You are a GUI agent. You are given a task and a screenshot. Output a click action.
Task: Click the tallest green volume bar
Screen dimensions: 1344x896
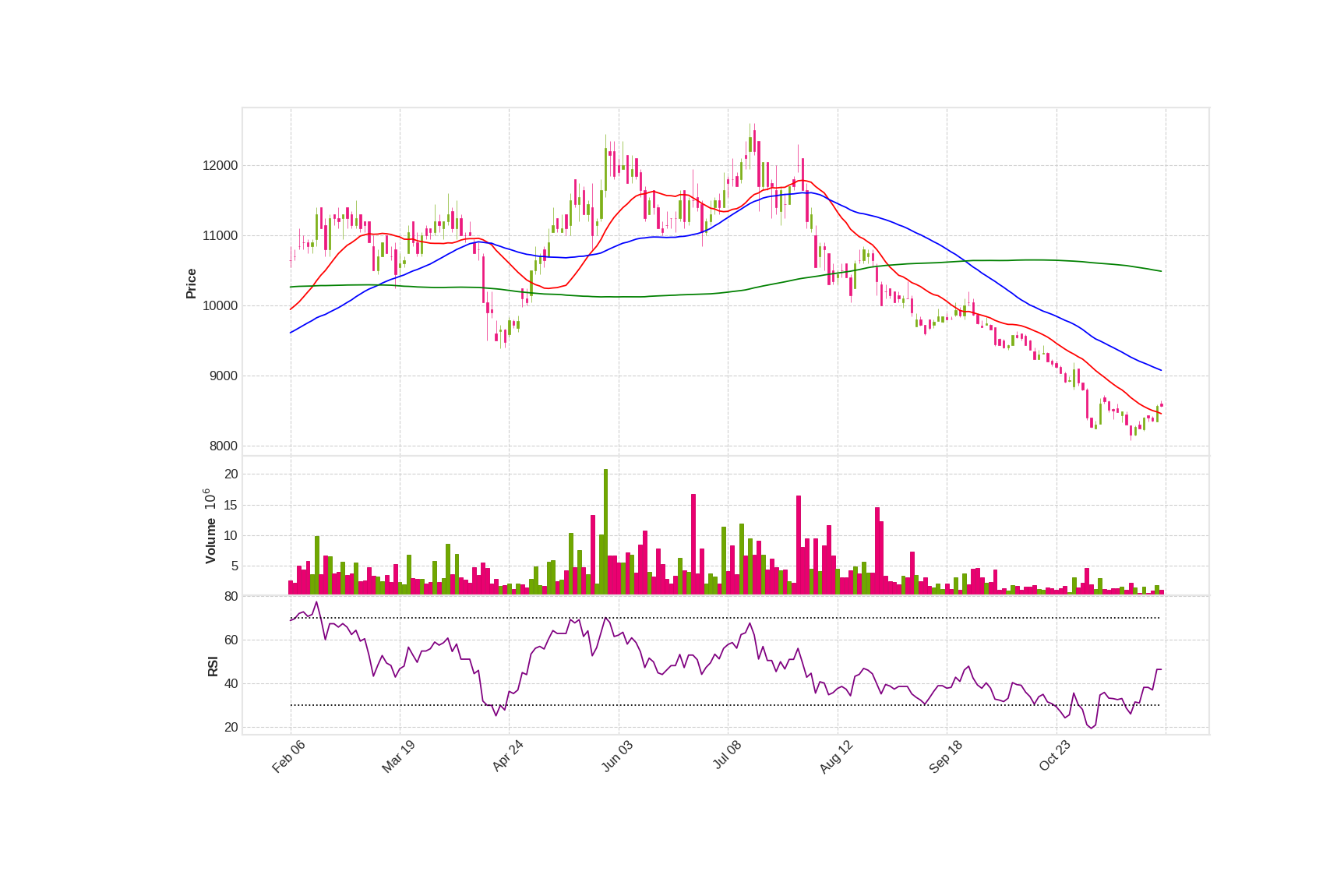[605, 531]
